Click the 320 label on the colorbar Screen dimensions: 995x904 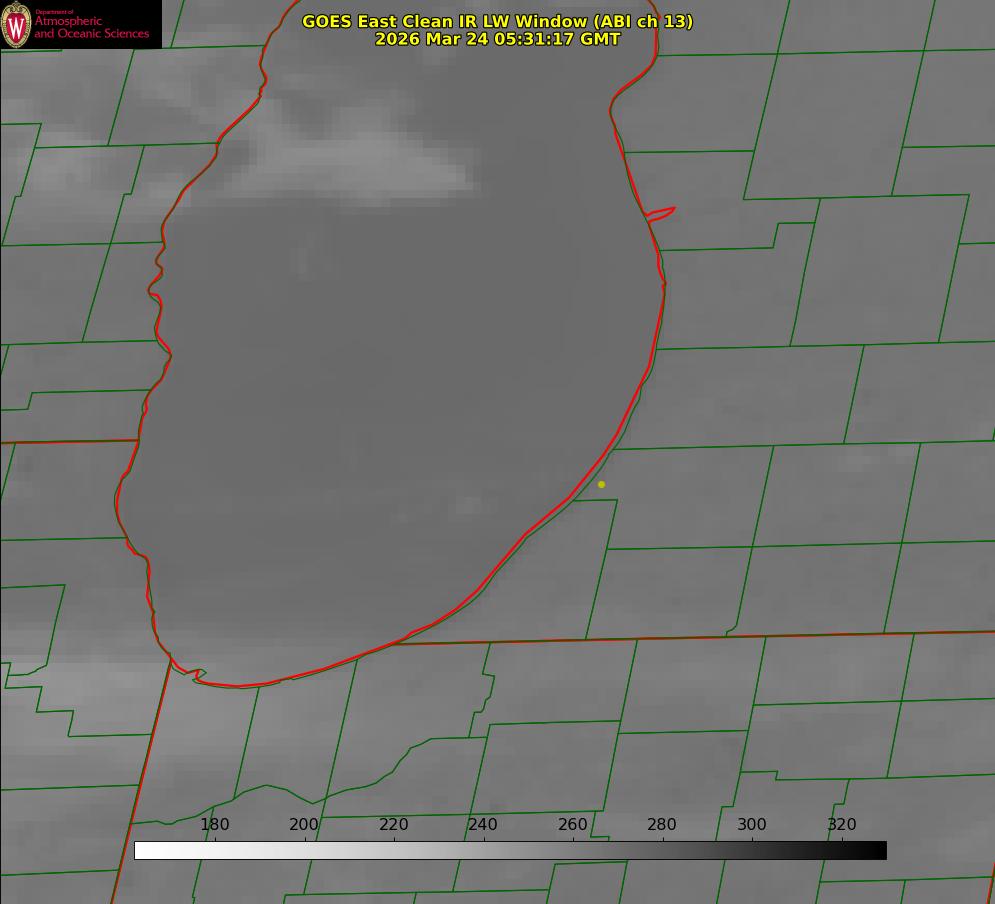coord(841,824)
